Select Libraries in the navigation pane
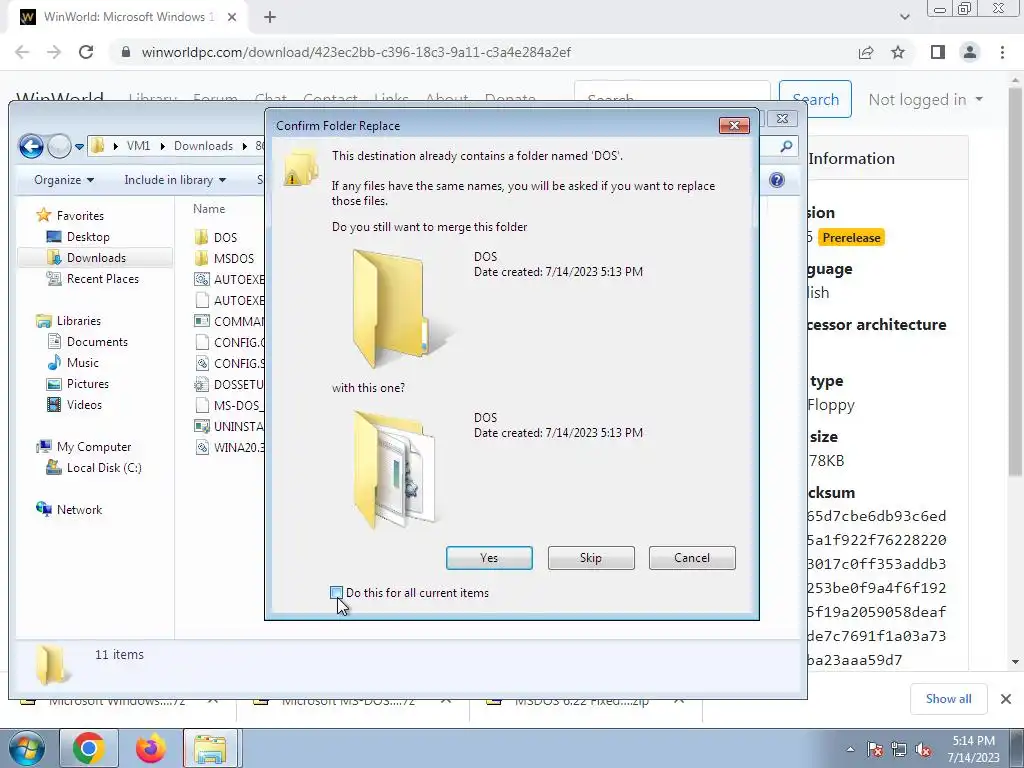Screen dimensions: 1024x768 [78, 321]
